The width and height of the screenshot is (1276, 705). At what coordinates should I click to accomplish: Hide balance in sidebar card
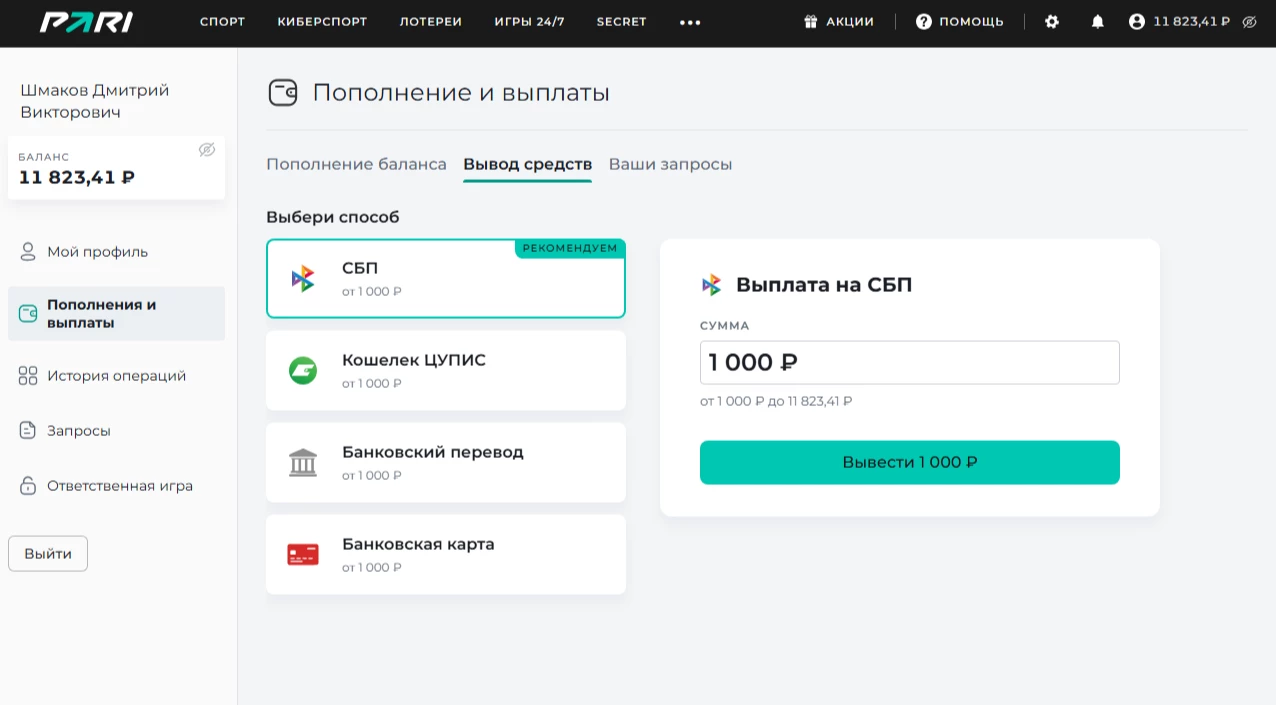(x=207, y=150)
